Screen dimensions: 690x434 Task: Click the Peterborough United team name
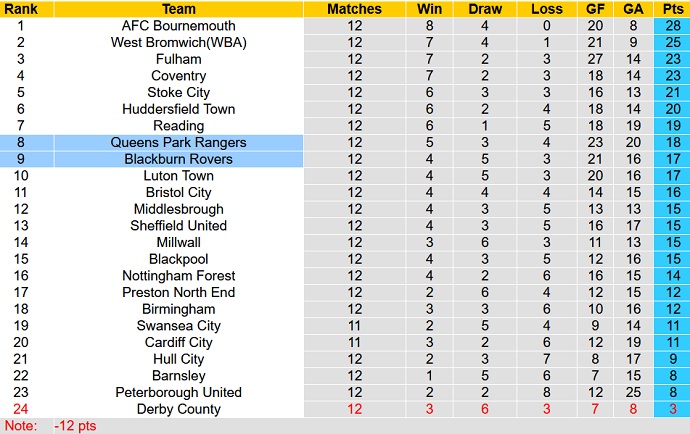pyautogui.click(x=179, y=392)
